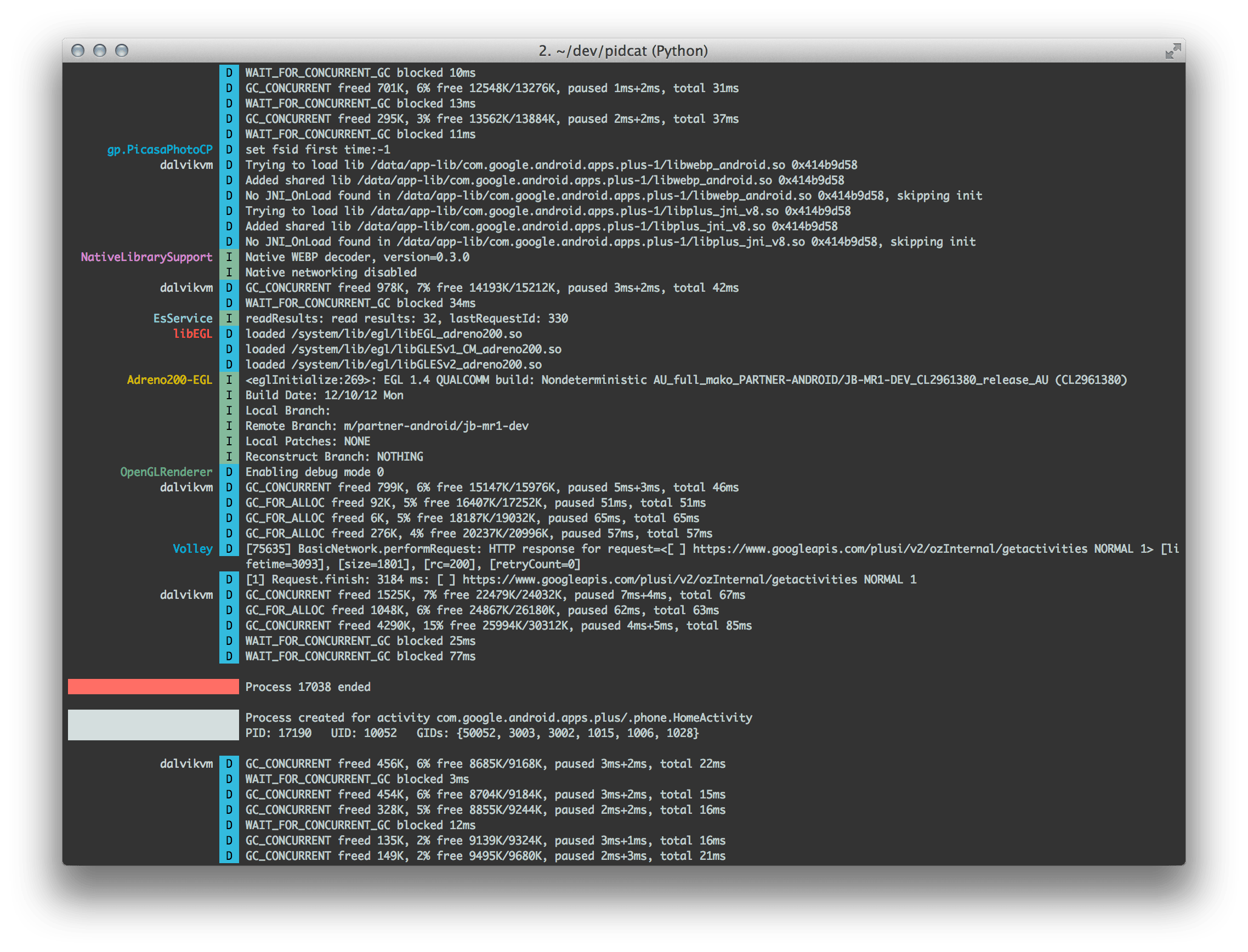Viewport: 1248px width, 952px height.
Task: Select the libEGL tag label
Action: (193, 334)
